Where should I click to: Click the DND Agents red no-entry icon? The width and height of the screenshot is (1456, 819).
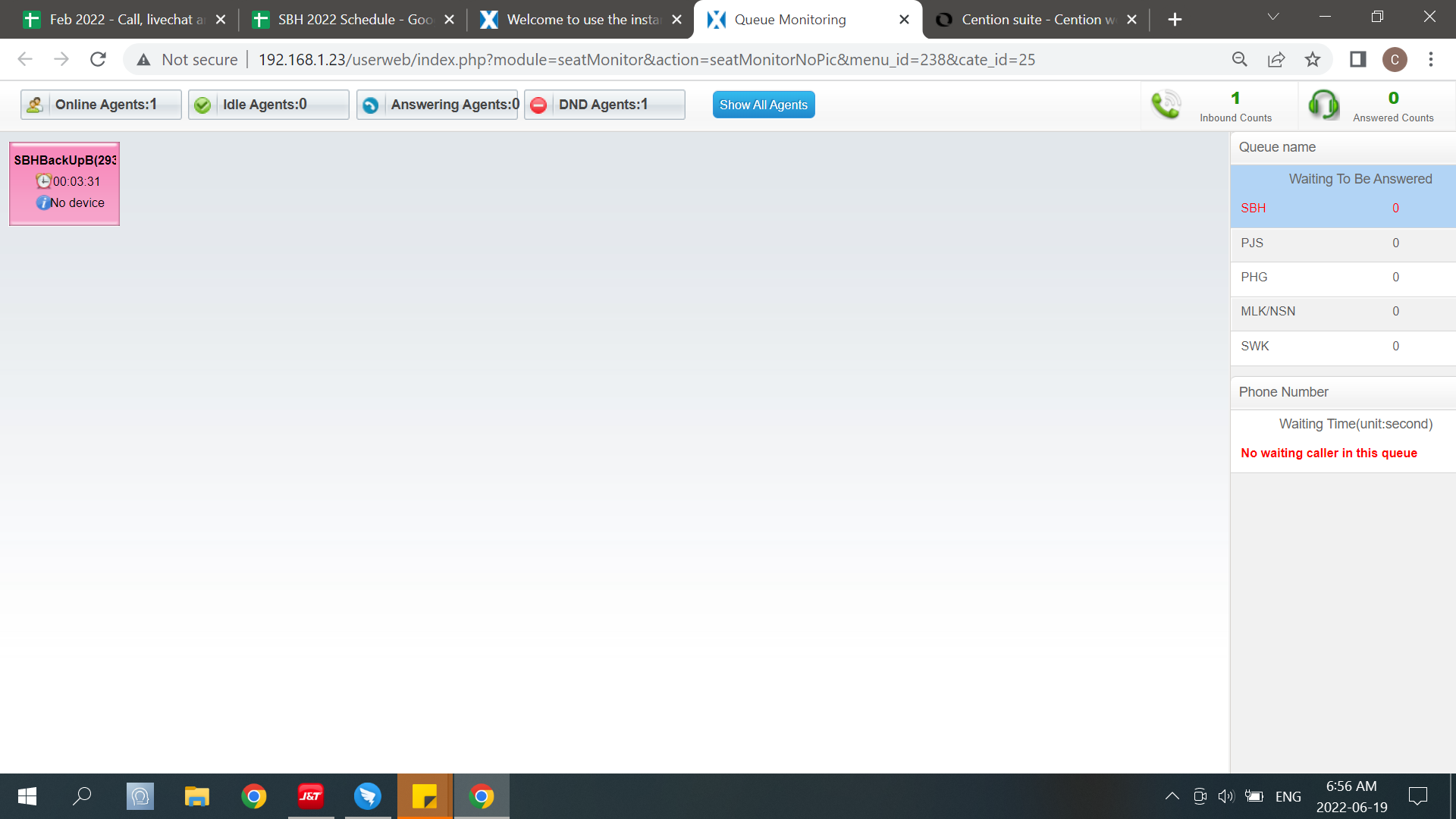(538, 105)
